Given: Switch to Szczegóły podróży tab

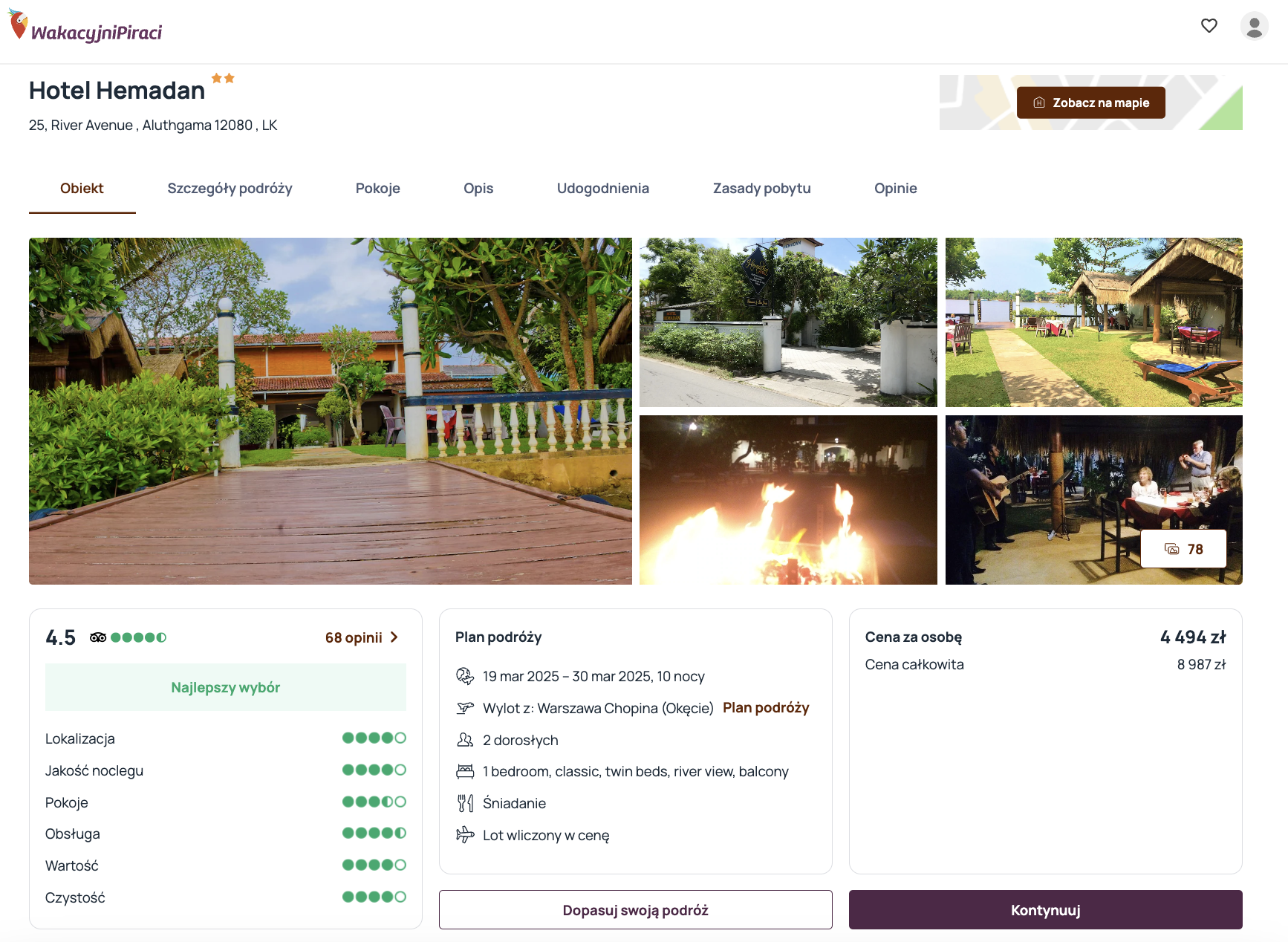Looking at the screenshot, I should (230, 189).
